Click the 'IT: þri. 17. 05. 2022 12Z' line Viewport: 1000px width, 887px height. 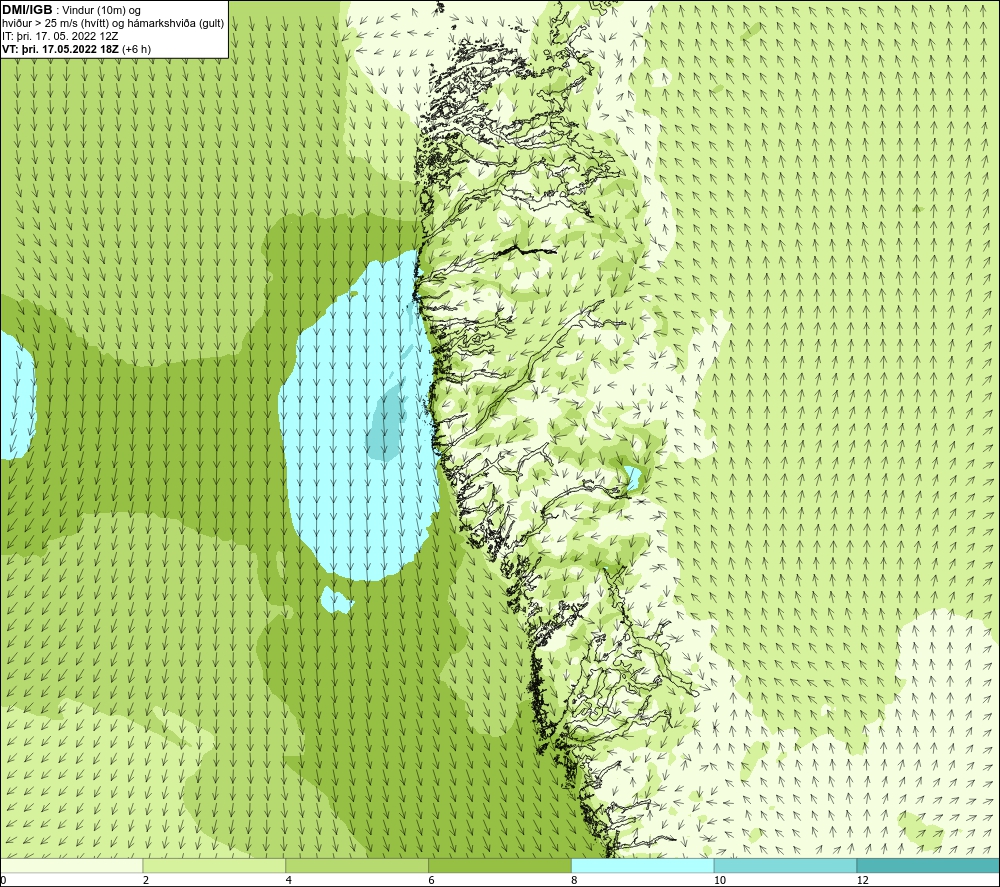click(x=60, y=36)
